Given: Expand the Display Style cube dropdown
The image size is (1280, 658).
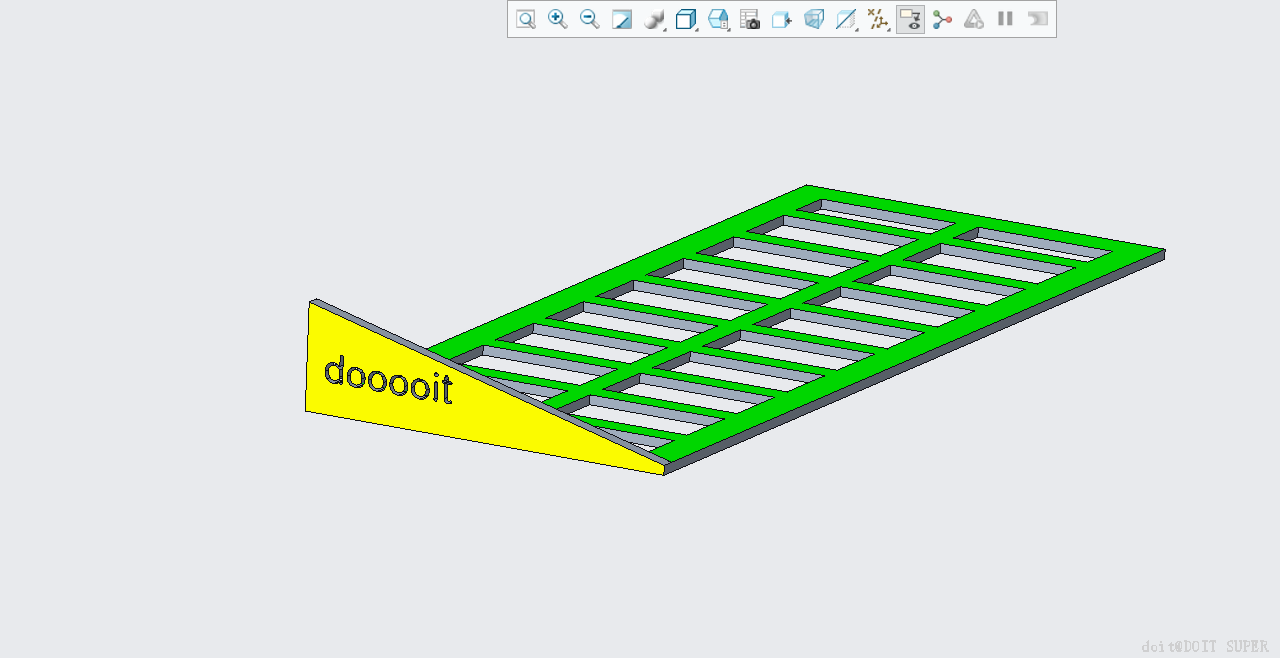Looking at the screenshot, I should point(686,19).
